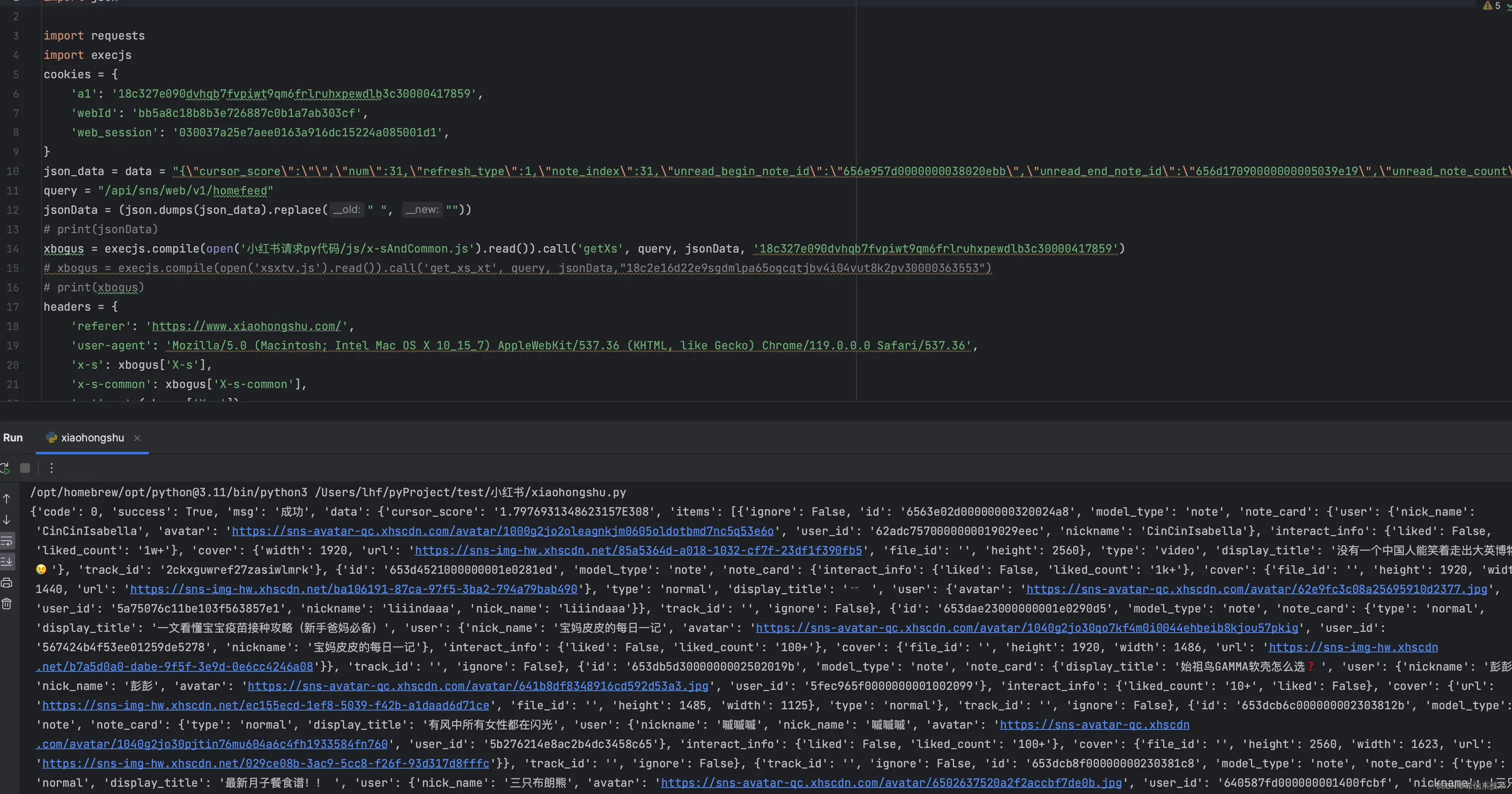Click the gray Stop process square

[x=24, y=467]
